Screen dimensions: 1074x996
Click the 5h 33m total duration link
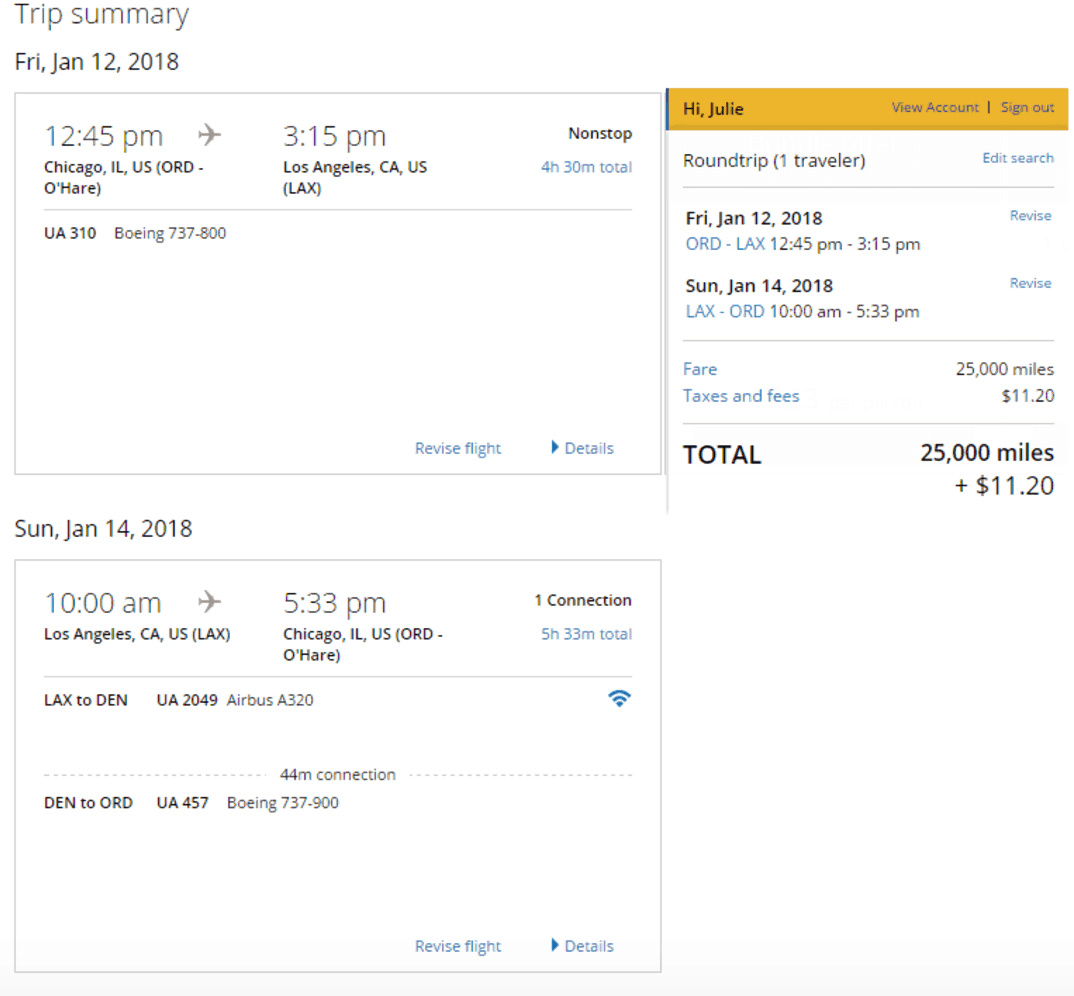[586, 634]
